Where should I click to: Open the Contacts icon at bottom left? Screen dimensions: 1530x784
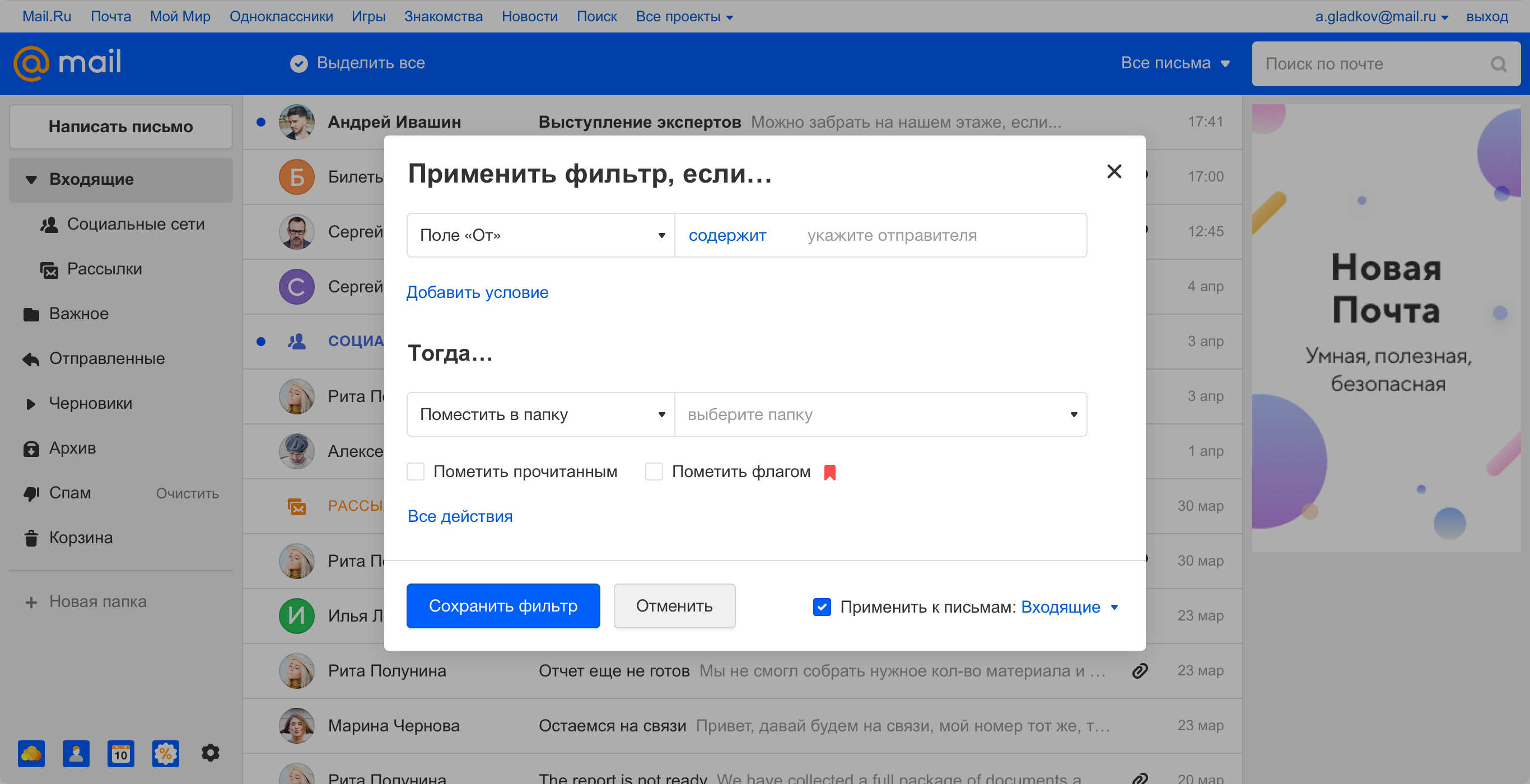coord(76,754)
